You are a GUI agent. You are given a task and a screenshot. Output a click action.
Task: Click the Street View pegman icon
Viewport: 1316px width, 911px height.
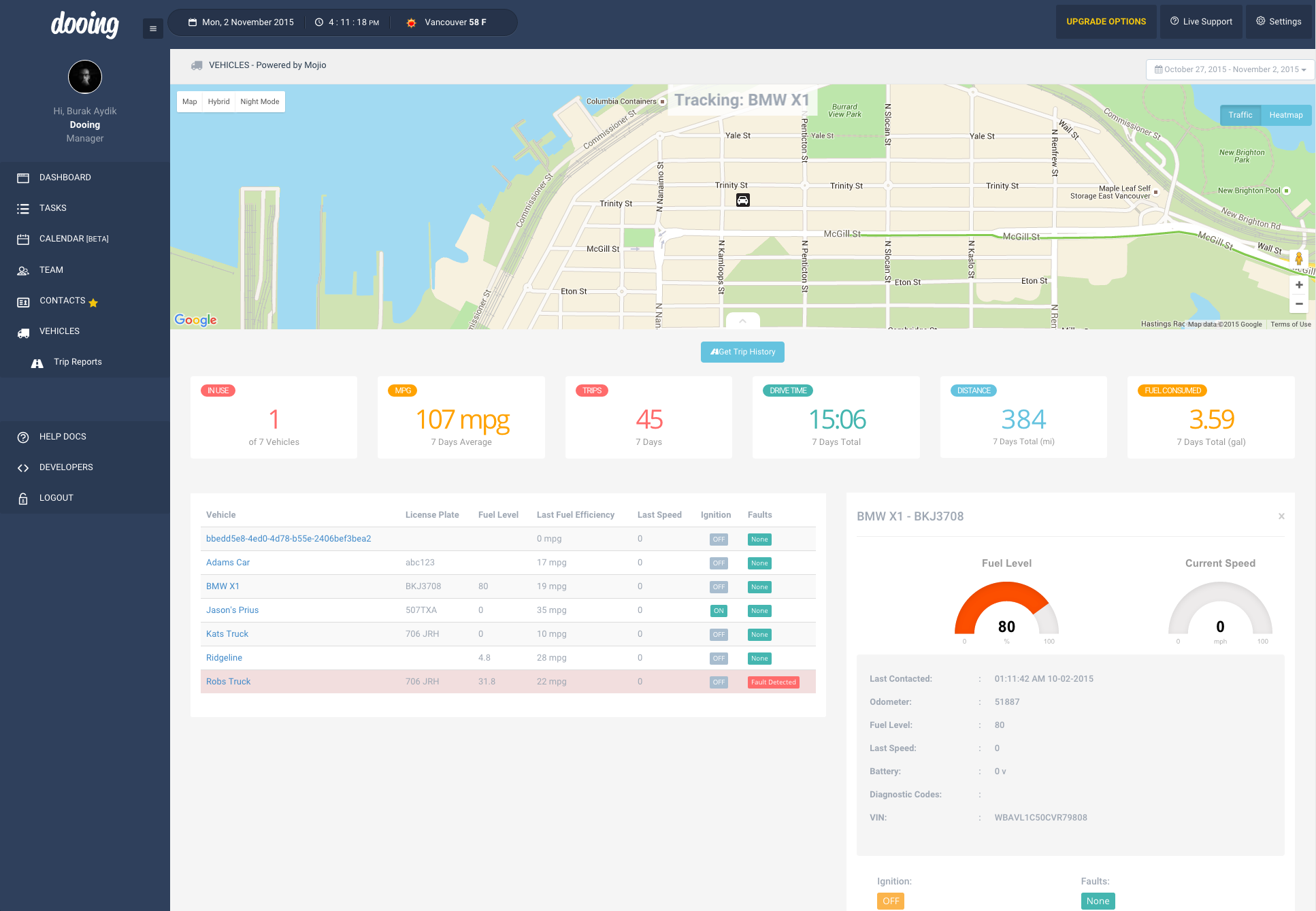pos(1298,259)
